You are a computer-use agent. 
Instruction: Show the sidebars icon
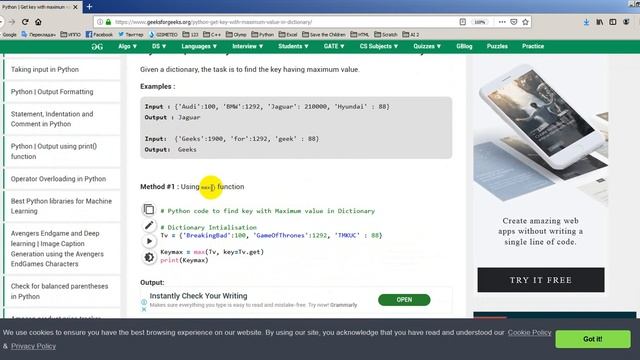point(613,22)
